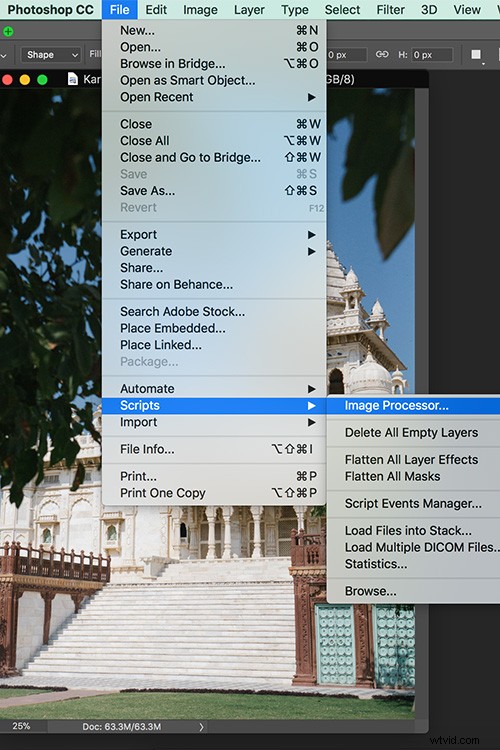The width and height of the screenshot is (500, 750).
Task: Choose Place Embedded...
Action: tap(214, 328)
